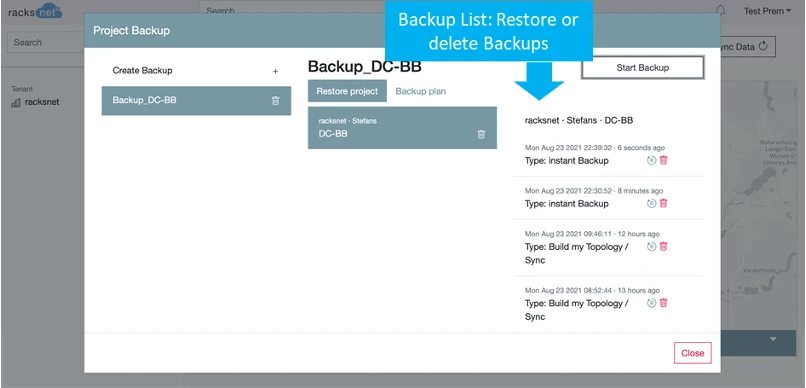
Task: Open the Test Prem user dropdown
Action: [767, 11]
